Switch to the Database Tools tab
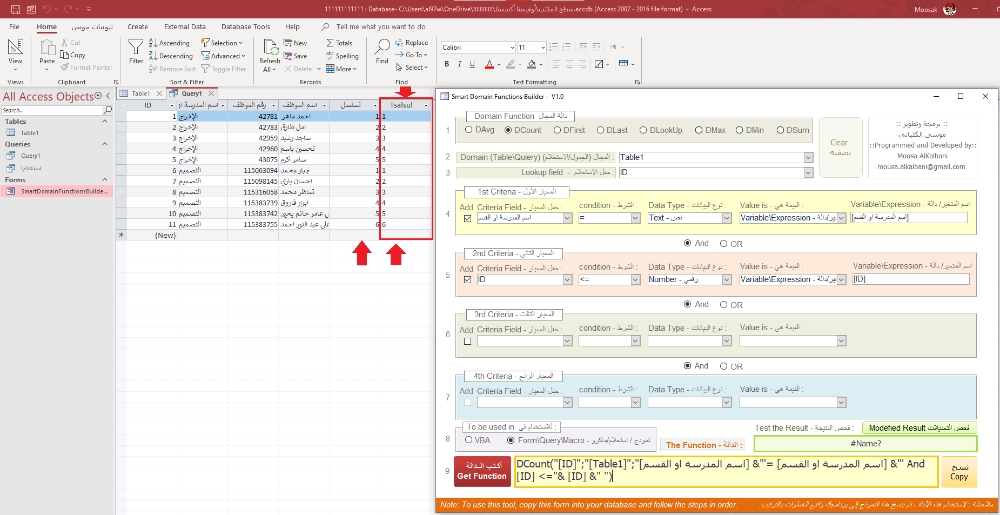The width and height of the screenshot is (1000, 515). click(246, 27)
